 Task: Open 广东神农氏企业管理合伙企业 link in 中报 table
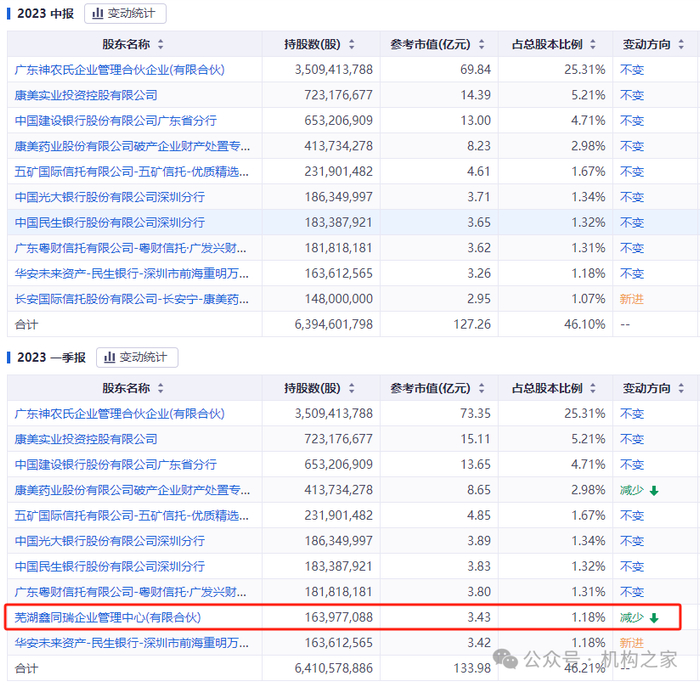point(119,70)
